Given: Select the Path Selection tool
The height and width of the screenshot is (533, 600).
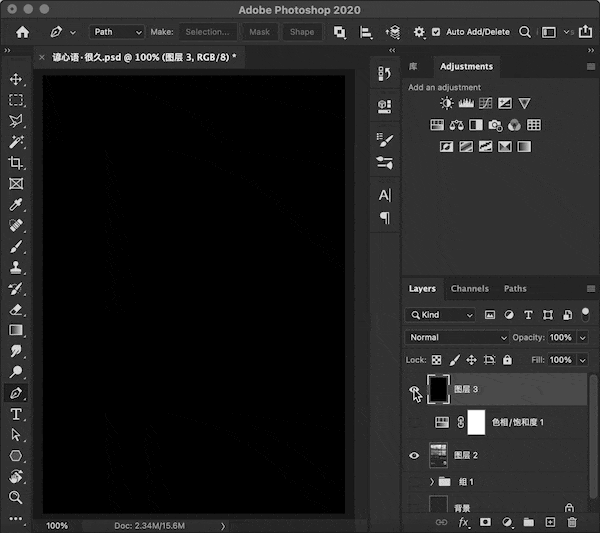Looking at the screenshot, I should coord(16,435).
